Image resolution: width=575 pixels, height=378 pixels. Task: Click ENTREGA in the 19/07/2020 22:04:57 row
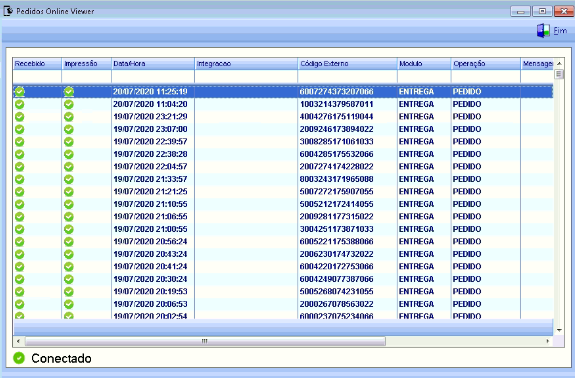[416, 166]
